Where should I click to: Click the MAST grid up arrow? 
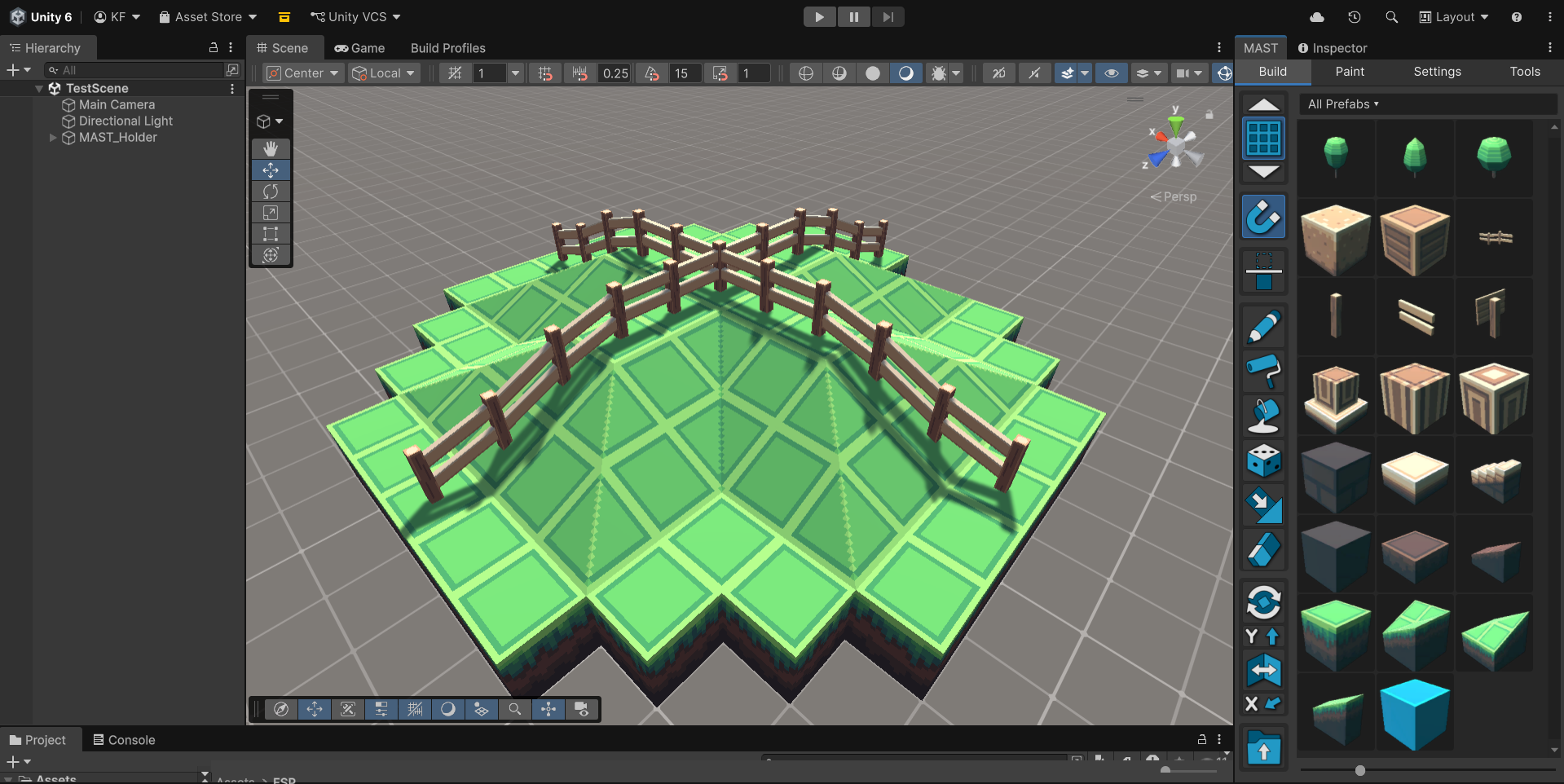1263,104
